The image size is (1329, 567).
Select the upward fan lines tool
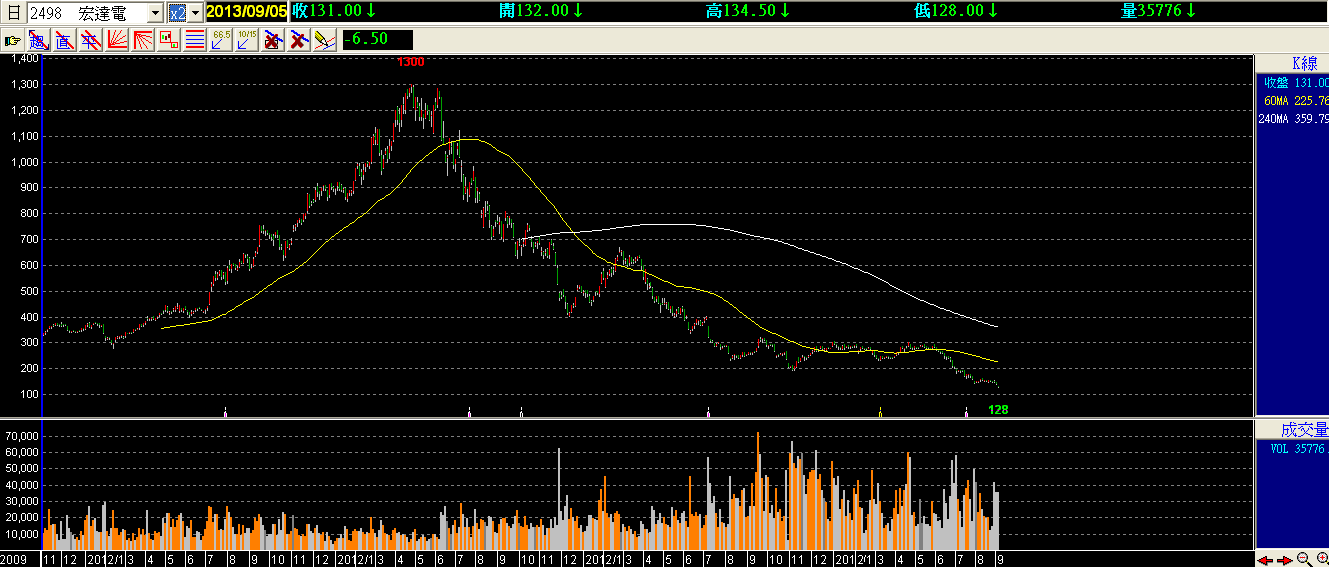pyautogui.click(x=117, y=40)
